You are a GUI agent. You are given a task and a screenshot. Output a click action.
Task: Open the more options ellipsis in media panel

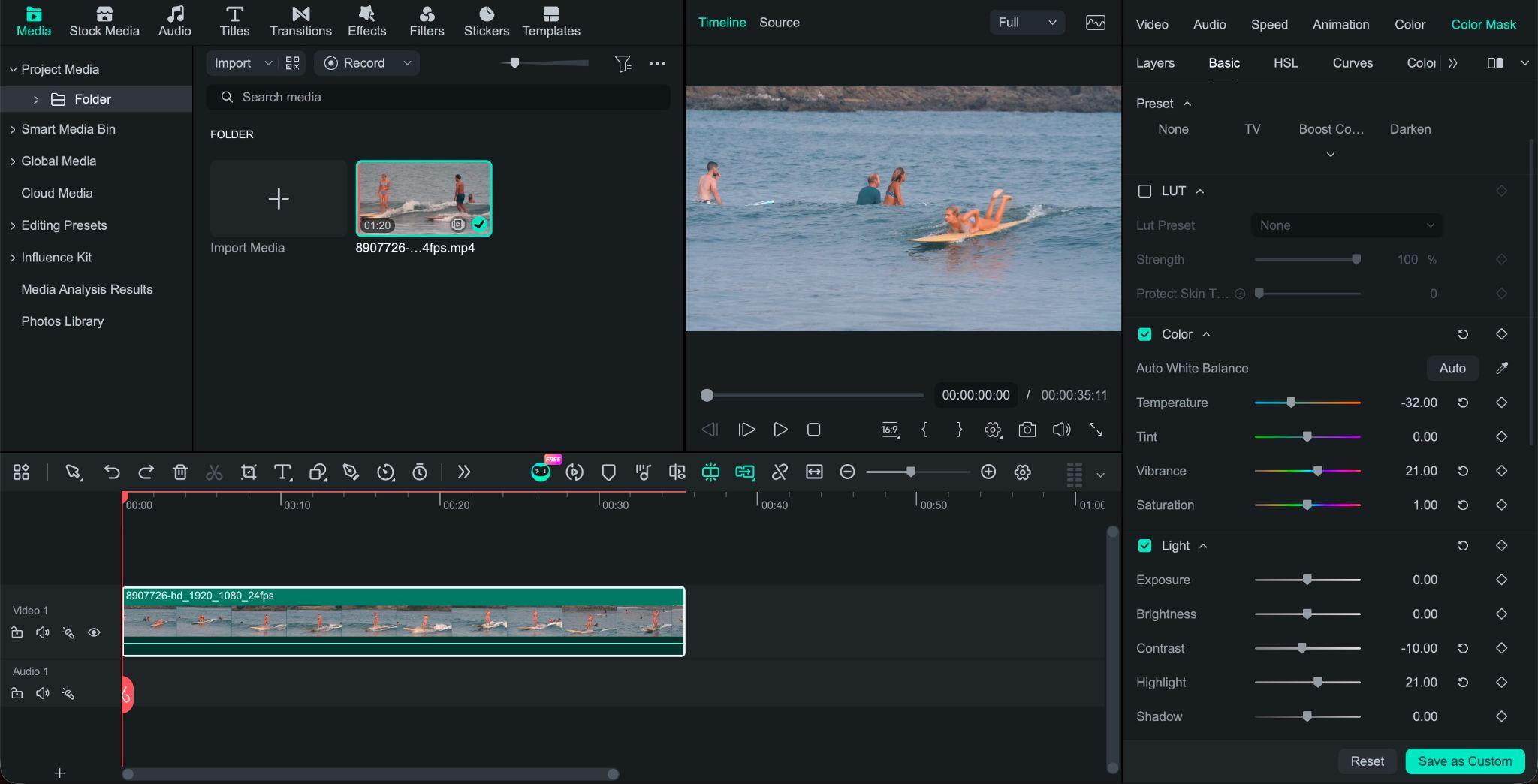[657, 64]
